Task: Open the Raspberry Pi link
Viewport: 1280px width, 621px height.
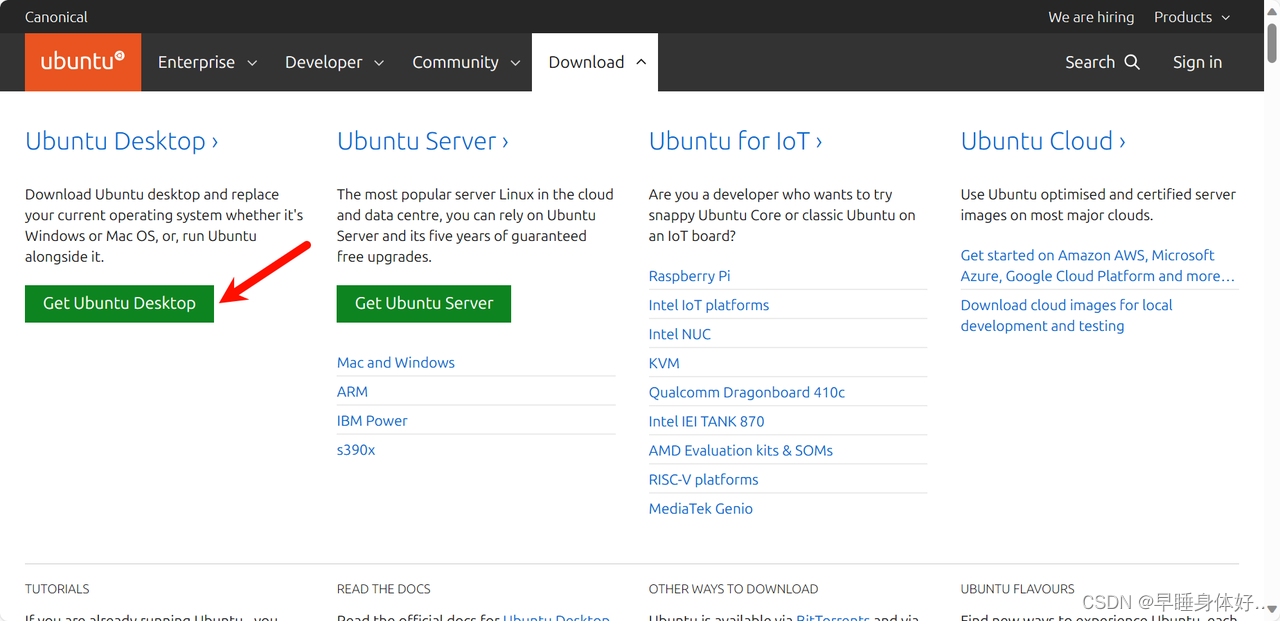Action: [690, 275]
